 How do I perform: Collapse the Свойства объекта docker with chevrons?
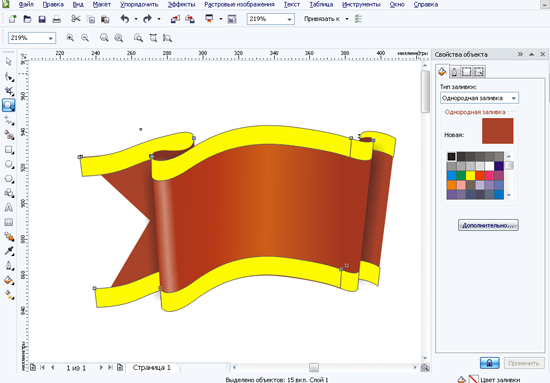click(x=520, y=54)
